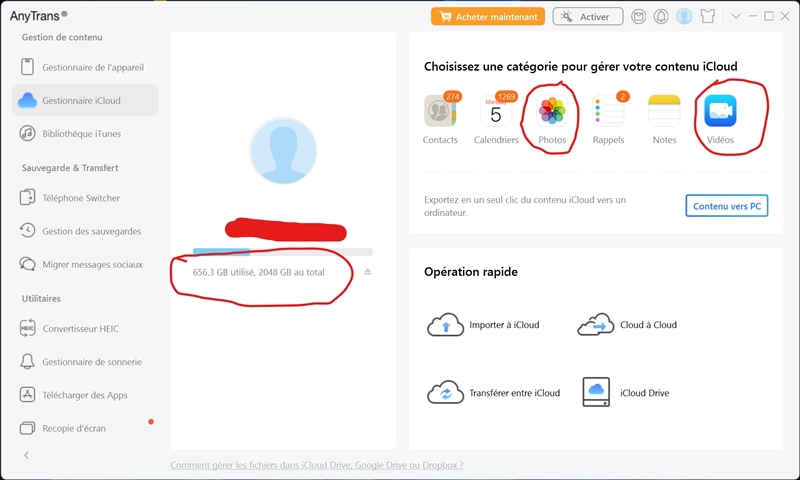Click the Gestionnaire de sonnerie label
The width and height of the screenshot is (800, 480).
[92, 362]
